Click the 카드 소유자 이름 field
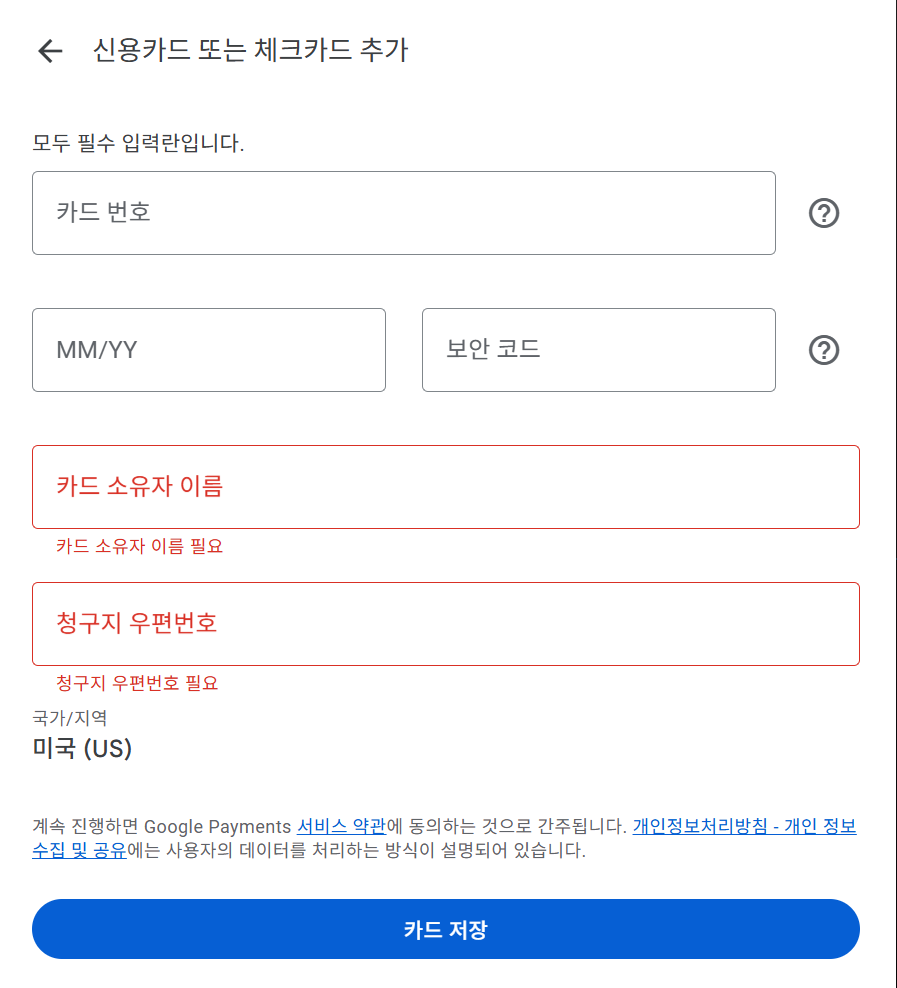The height and width of the screenshot is (988, 897). [445, 487]
